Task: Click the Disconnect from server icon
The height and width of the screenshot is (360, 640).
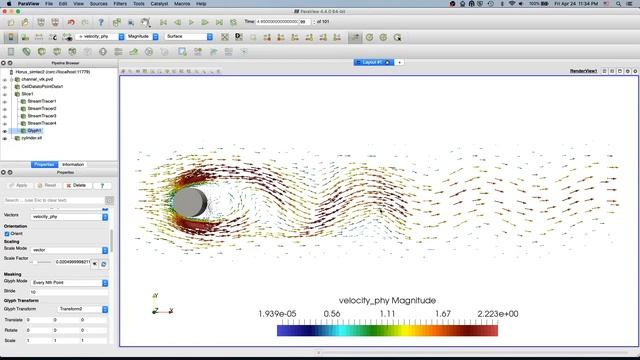Action: [55, 22]
